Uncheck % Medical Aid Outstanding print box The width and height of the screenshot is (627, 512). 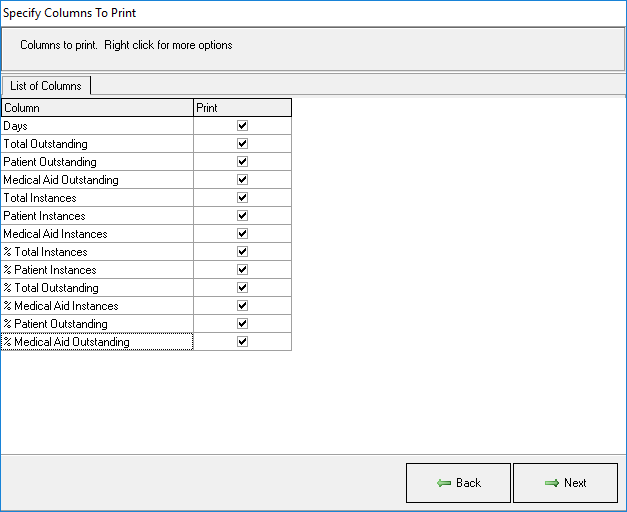242,342
